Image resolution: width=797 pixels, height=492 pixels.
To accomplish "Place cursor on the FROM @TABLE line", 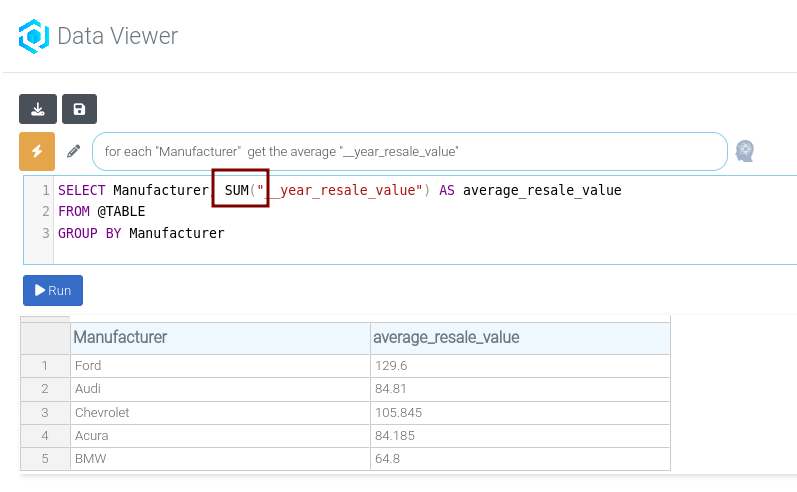I will (102, 211).
